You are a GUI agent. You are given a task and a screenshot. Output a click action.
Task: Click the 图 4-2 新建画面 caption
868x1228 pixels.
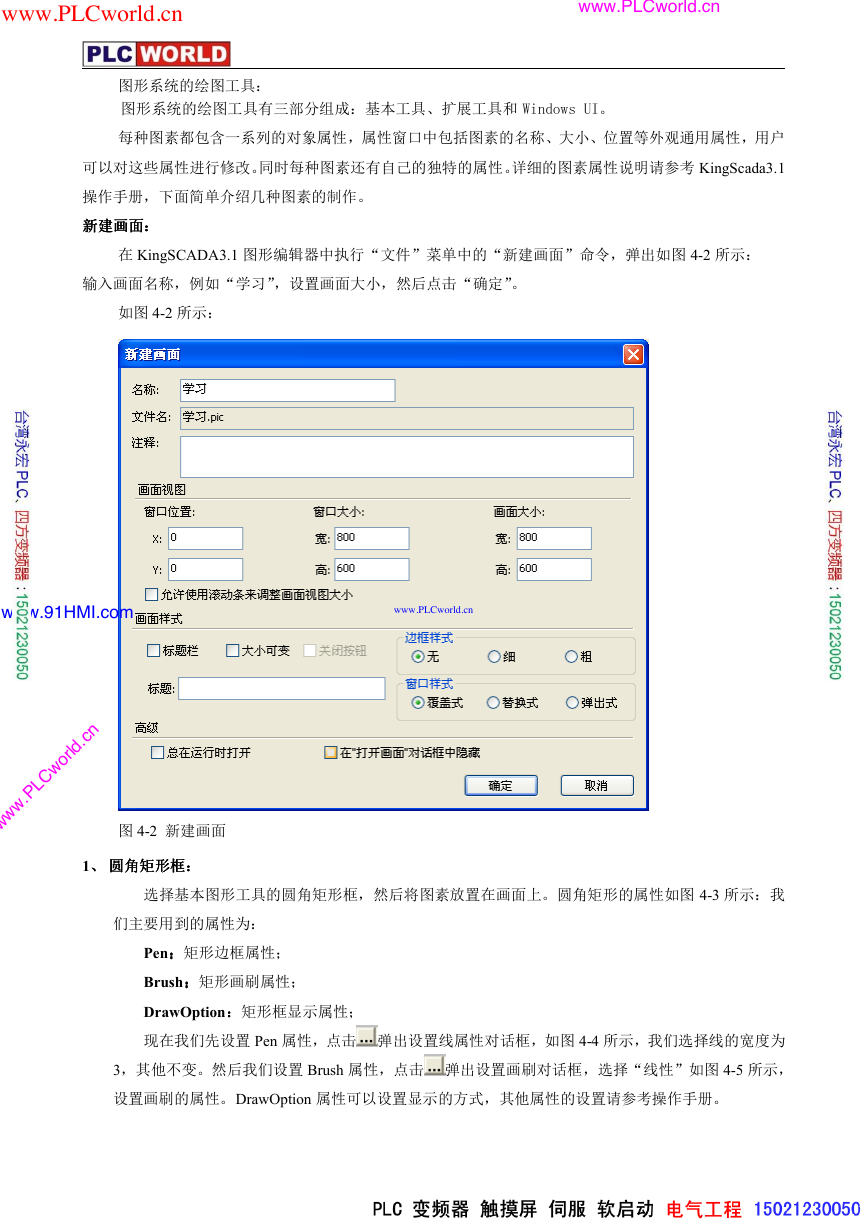[x=172, y=831]
